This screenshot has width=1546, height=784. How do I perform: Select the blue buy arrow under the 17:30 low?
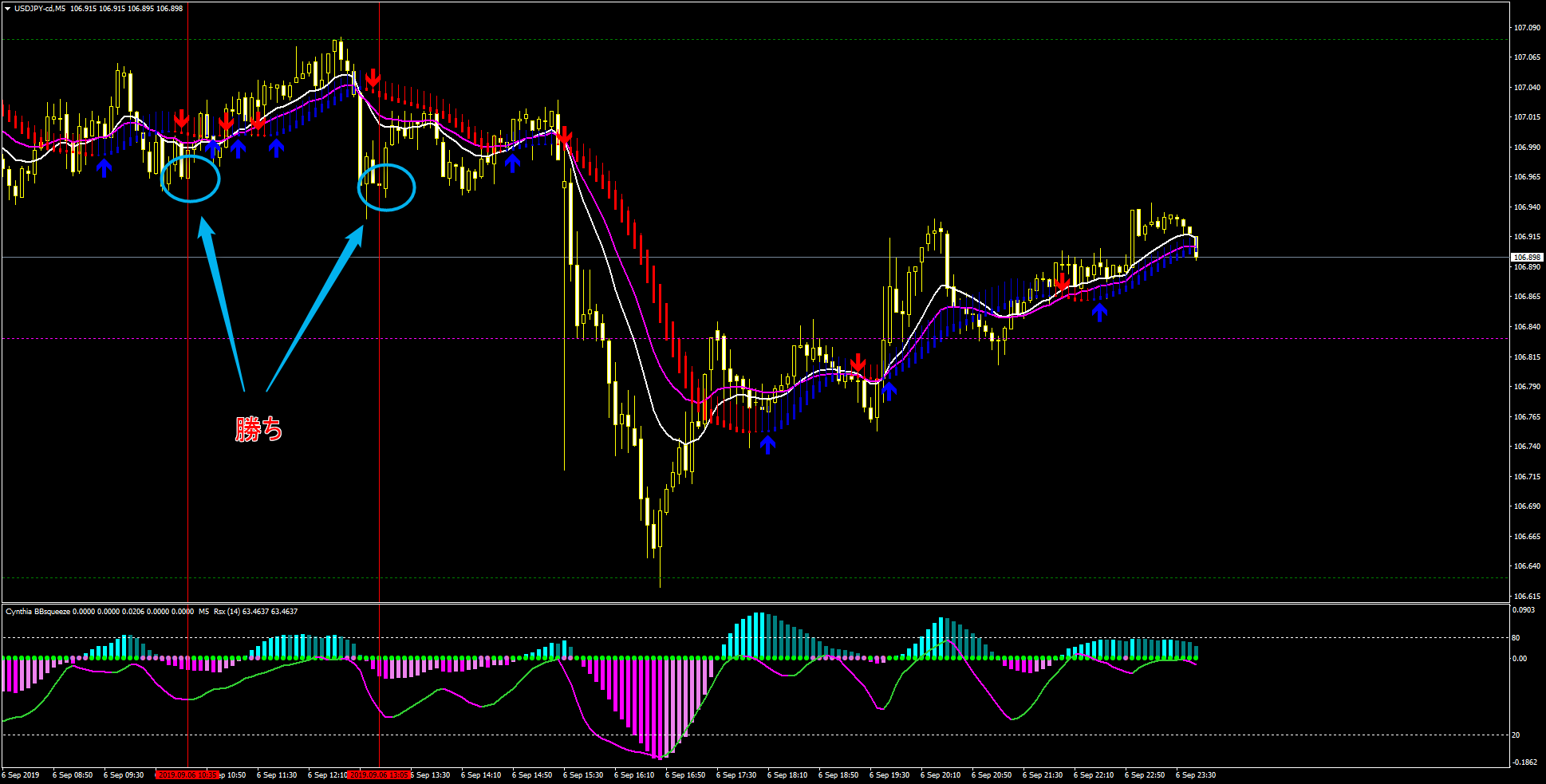[x=767, y=445]
